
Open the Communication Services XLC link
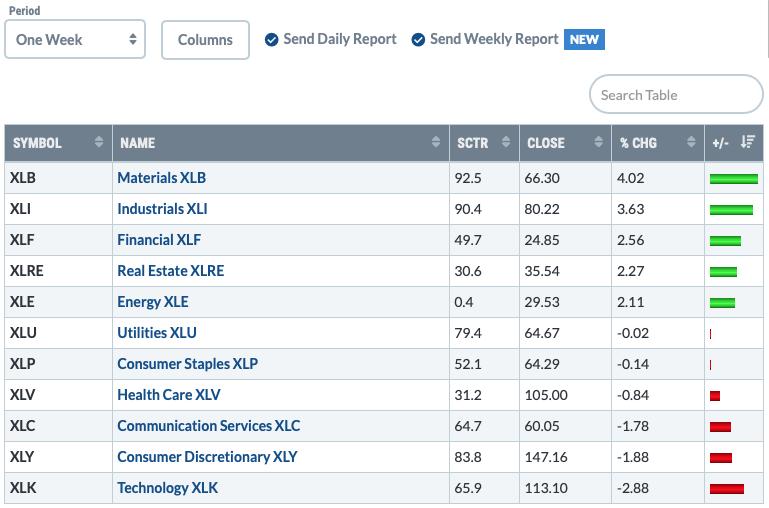point(208,426)
